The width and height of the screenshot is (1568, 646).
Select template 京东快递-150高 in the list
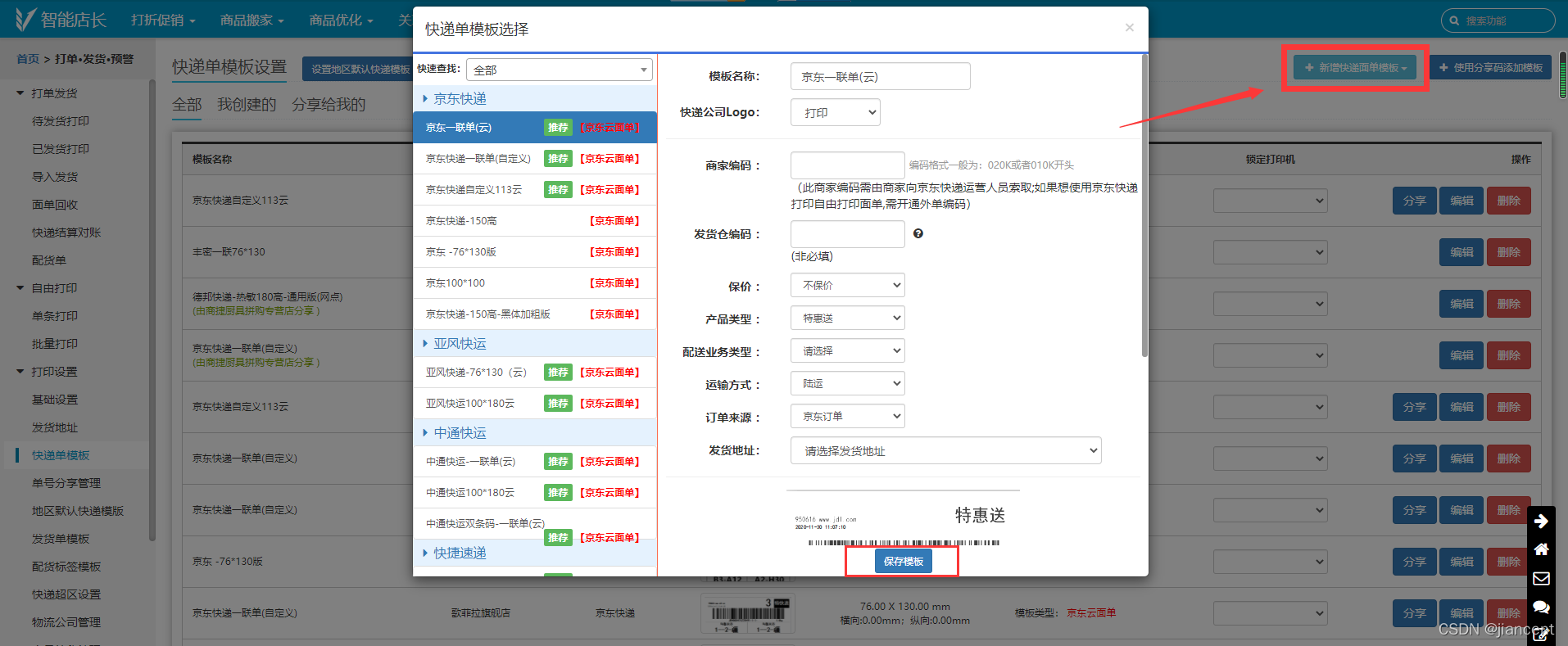point(535,221)
